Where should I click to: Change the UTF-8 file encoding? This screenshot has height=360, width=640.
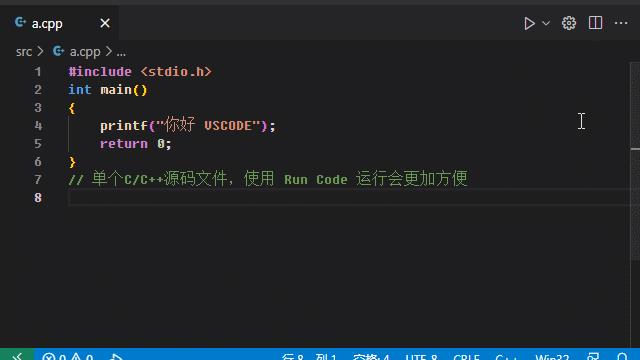(422, 356)
